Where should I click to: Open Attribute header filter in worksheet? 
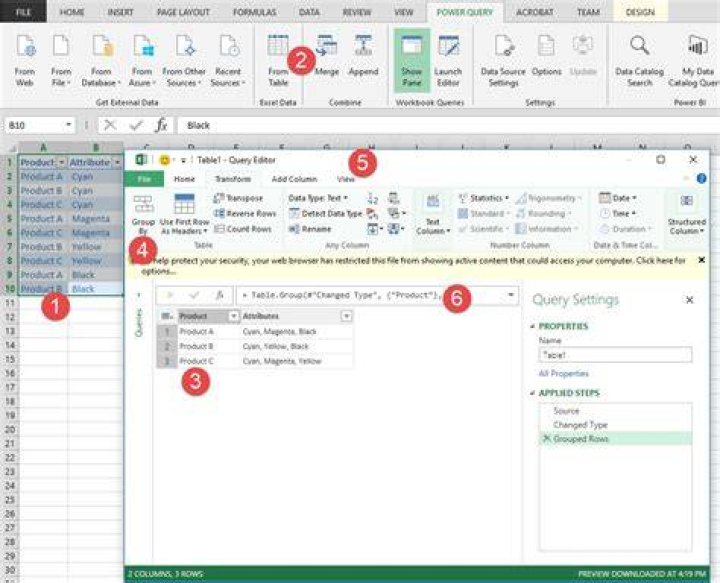pyautogui.click(x=118, y=163)
